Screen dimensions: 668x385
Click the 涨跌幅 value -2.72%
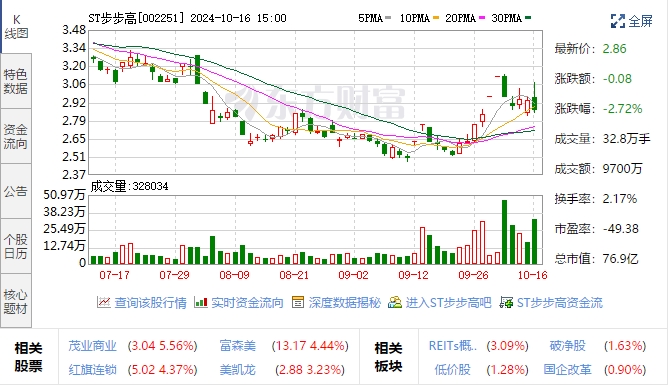pos(622,109)
